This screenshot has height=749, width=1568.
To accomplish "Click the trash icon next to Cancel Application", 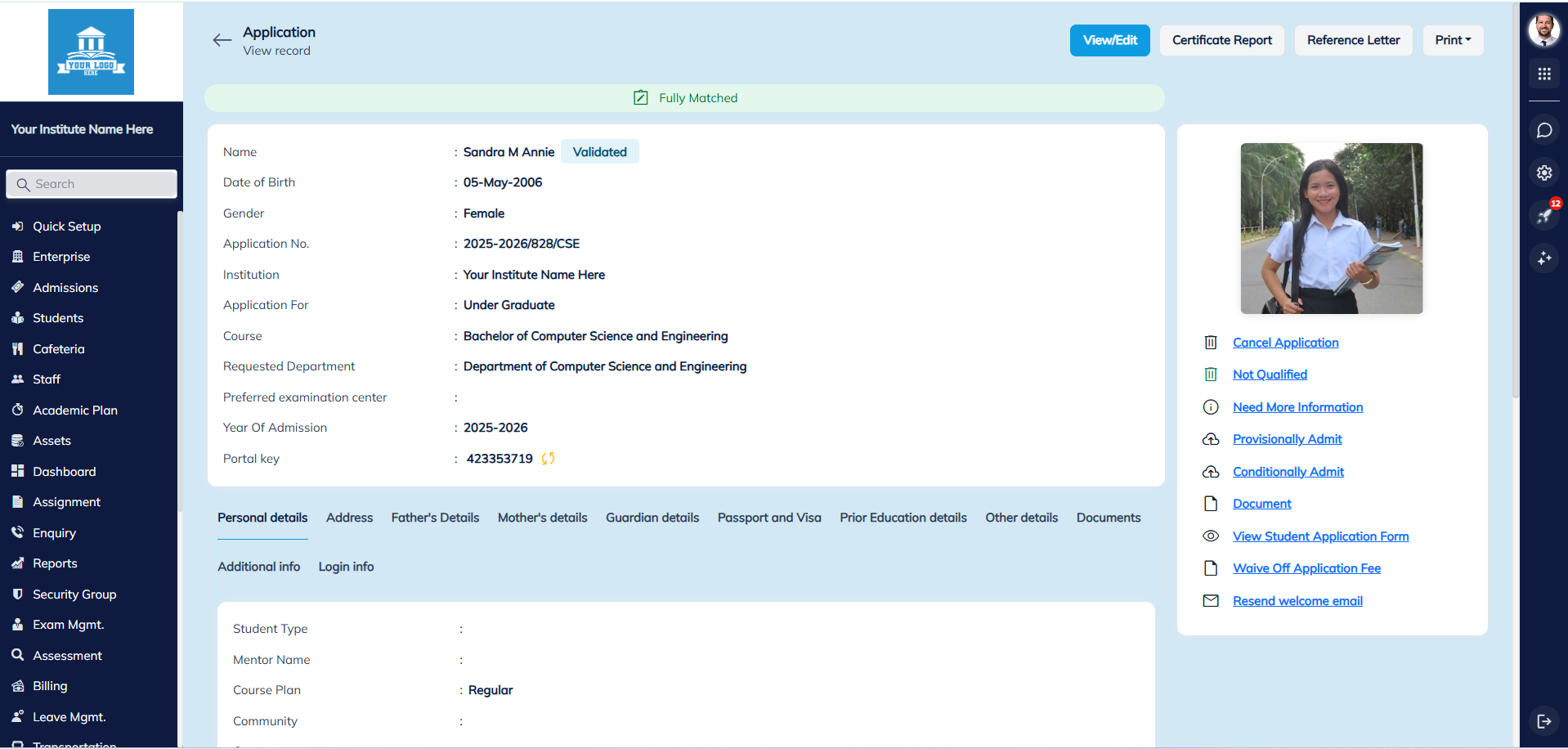I will (x=1211, y=343).
